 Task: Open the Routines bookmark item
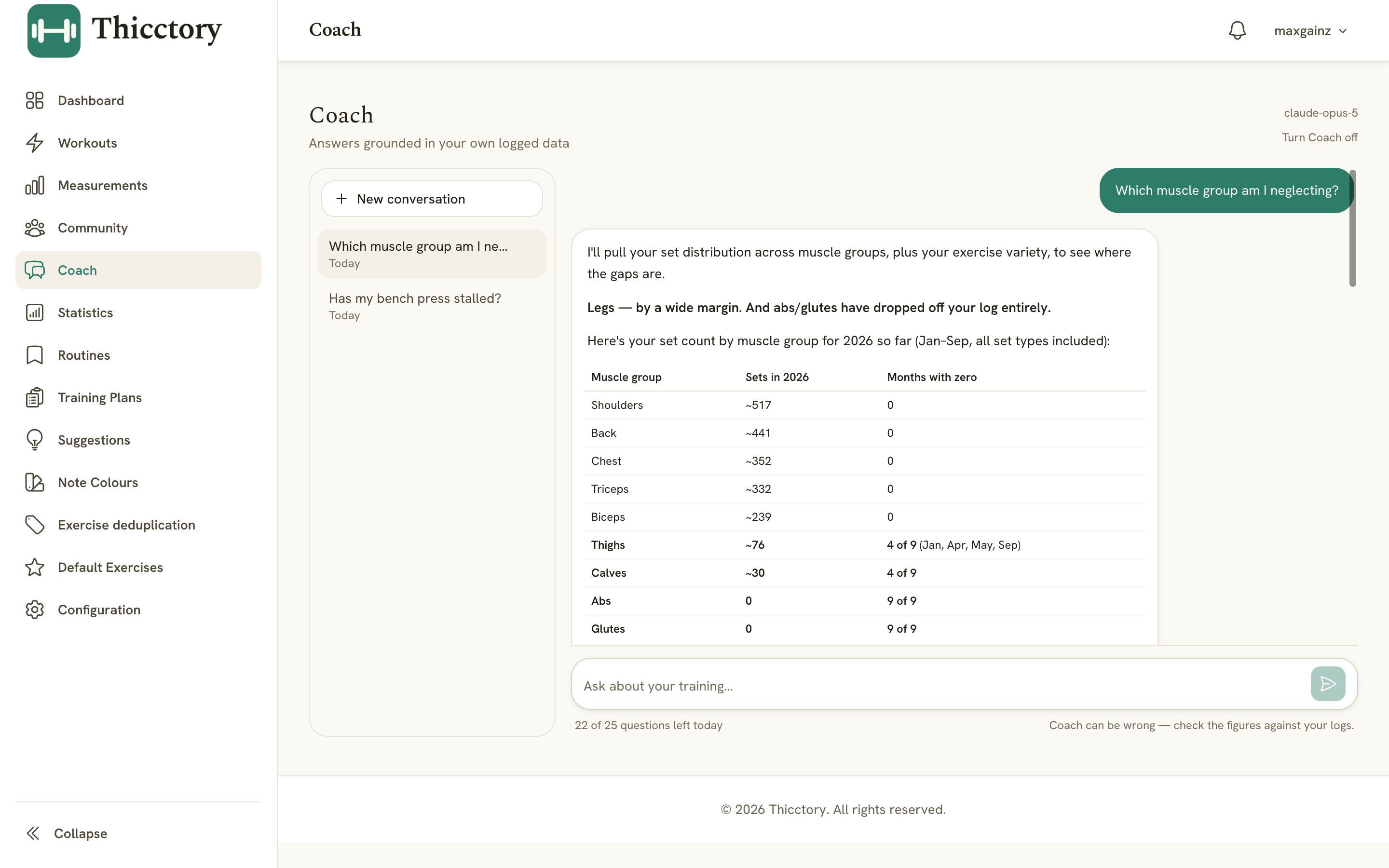[x=138, y=355]
